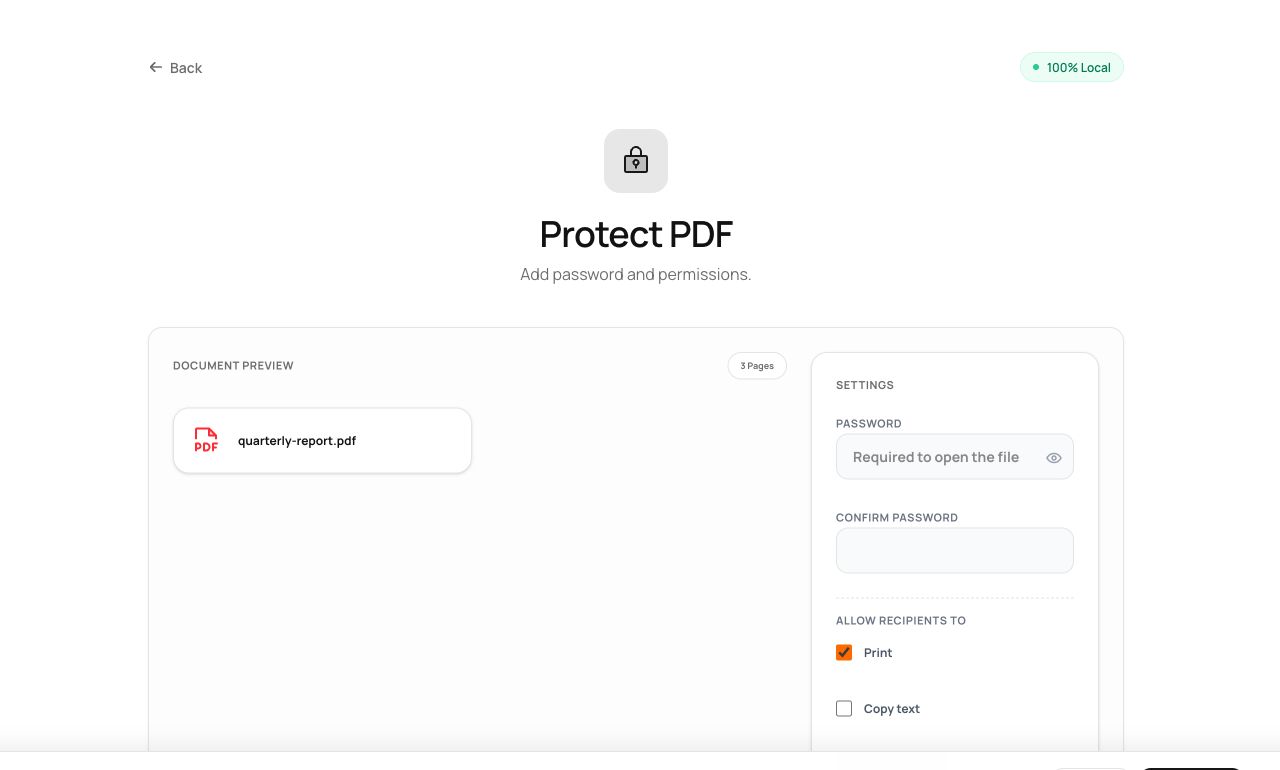The height and width of the screenshot is (770, 1280).
Task: Click the Settings panel heading
Action: click(x=865, y=385)
